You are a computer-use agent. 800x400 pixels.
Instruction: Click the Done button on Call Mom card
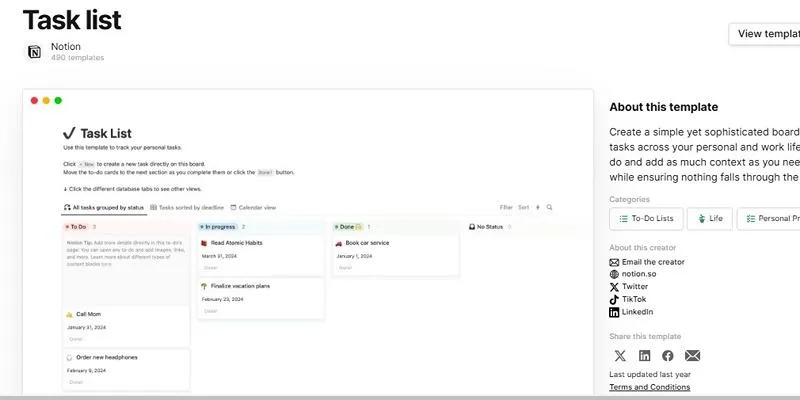coord(76,339)
